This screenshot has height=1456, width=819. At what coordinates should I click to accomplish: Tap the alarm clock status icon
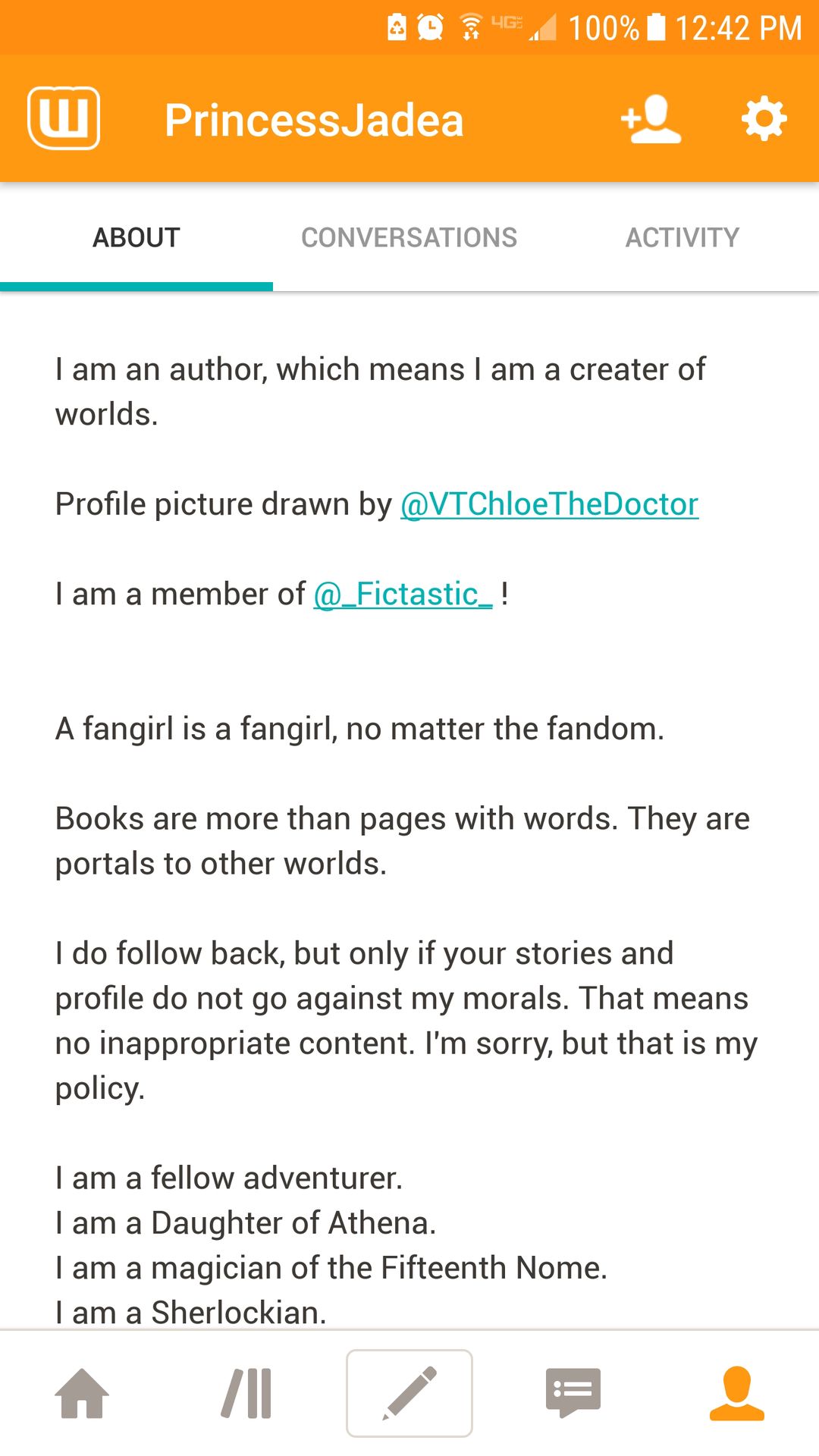pyautogui.click(x=430, y=28)
